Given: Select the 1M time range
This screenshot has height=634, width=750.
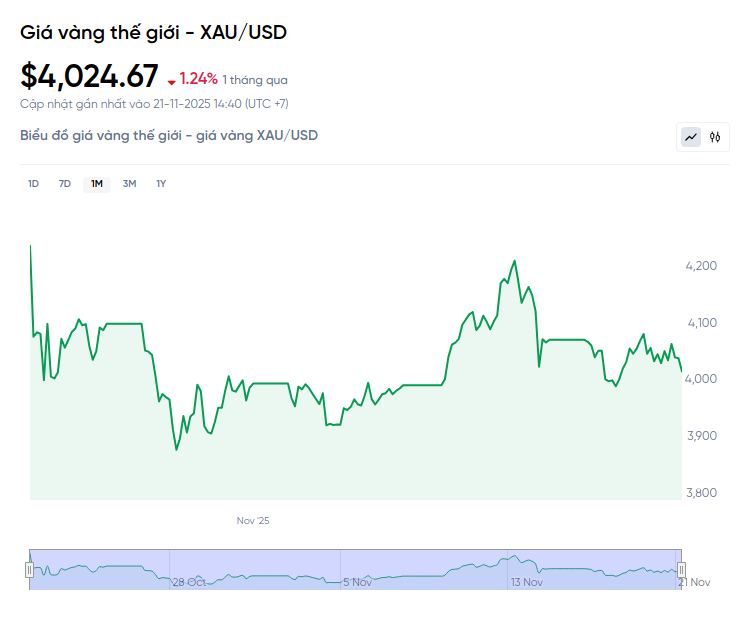Looking at the screenshot, I should [x=97, y=183].
